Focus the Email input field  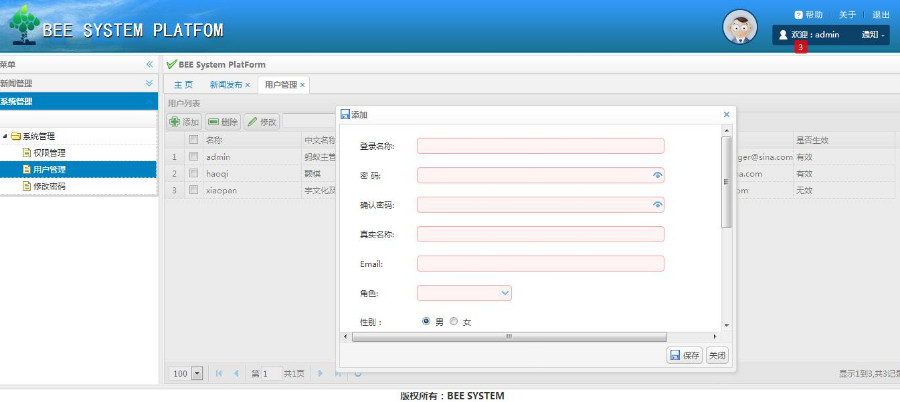coord(541,264)
